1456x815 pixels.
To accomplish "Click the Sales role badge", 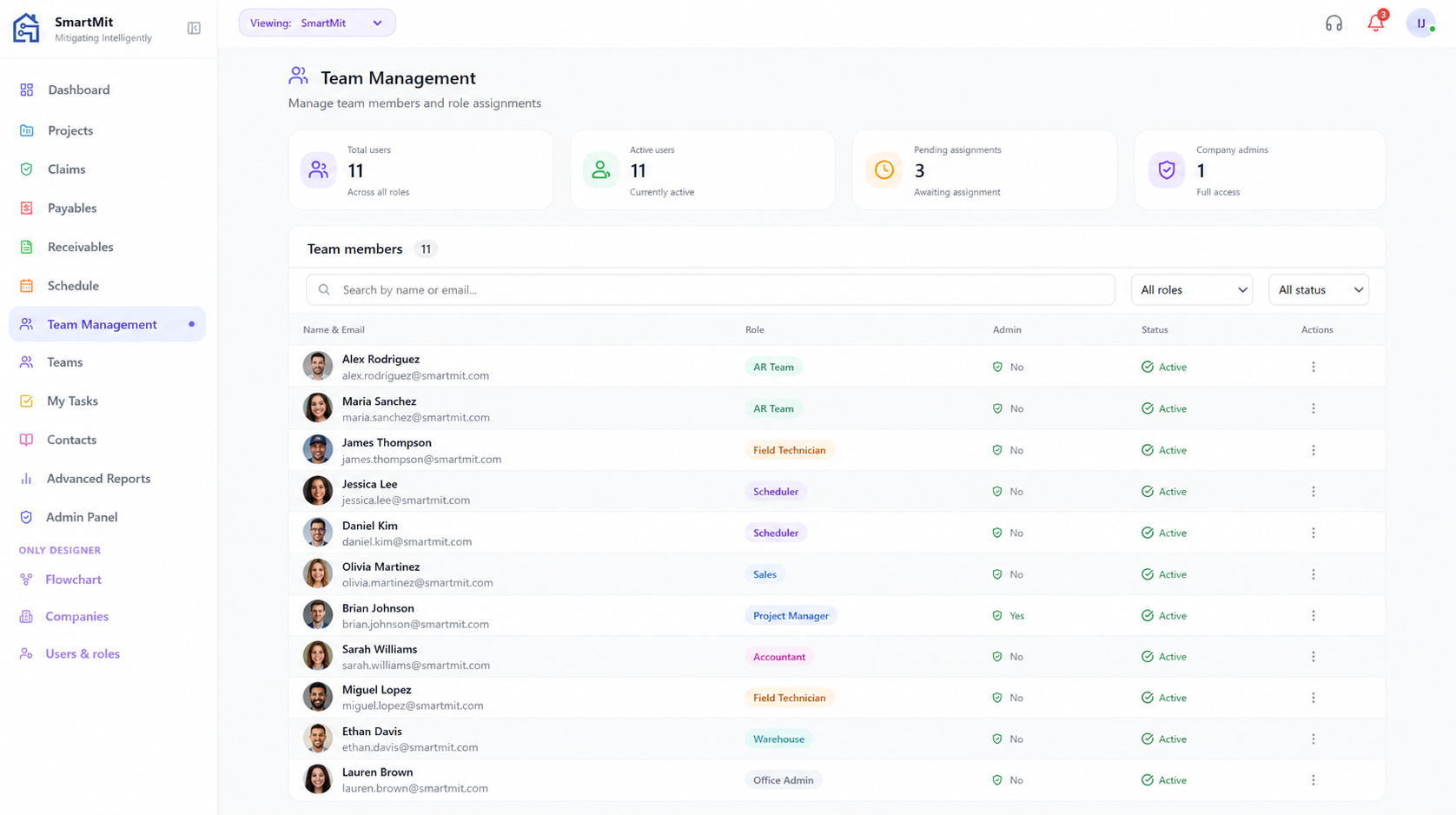I will point(764,574).
